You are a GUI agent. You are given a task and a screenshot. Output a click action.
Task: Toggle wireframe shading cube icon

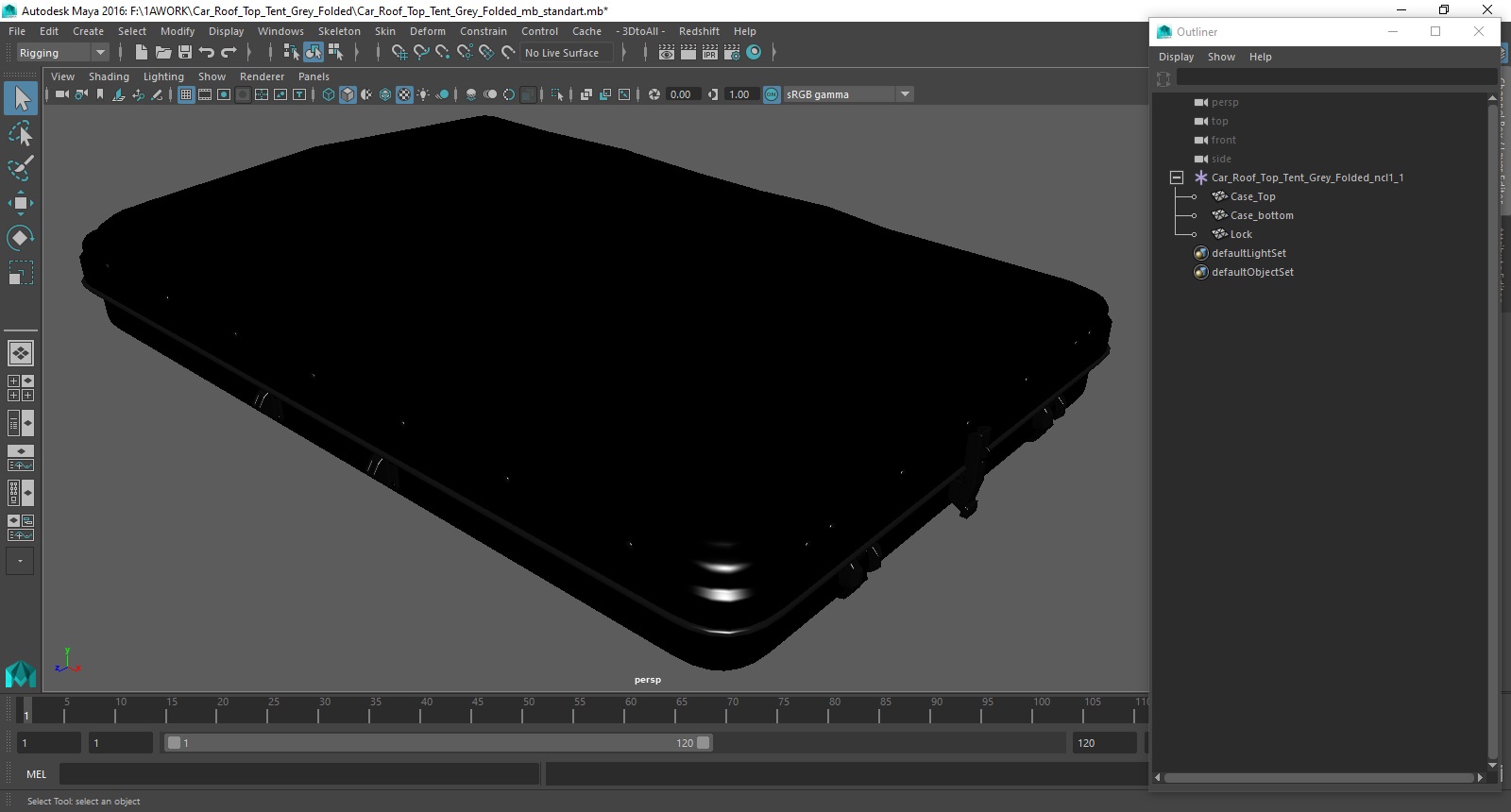(329, 94)
